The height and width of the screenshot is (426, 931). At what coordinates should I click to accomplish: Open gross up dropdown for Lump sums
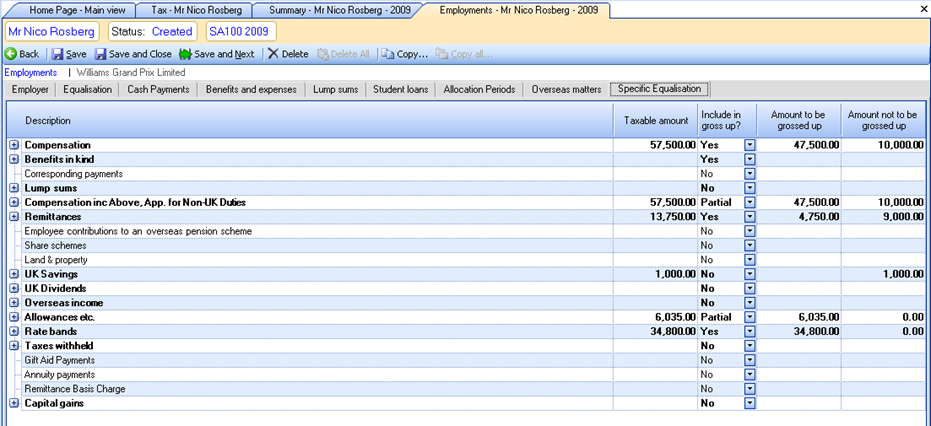(749, 188)
